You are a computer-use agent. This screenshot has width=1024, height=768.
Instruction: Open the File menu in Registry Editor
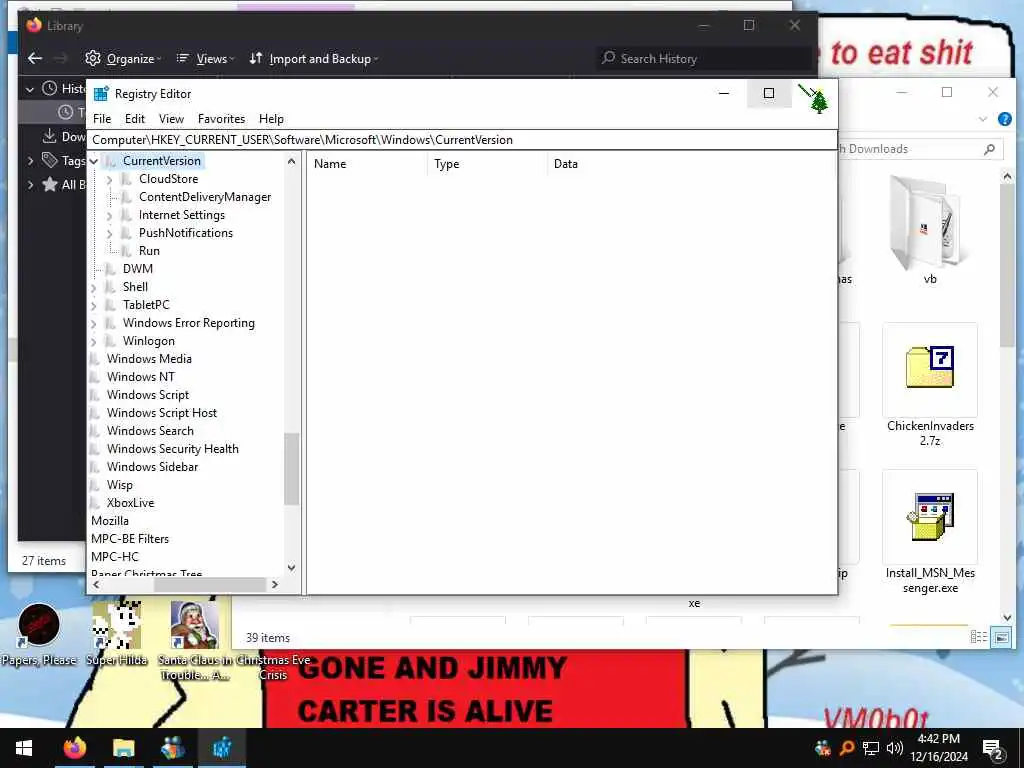pyautogui.click(x=102, y=119)
